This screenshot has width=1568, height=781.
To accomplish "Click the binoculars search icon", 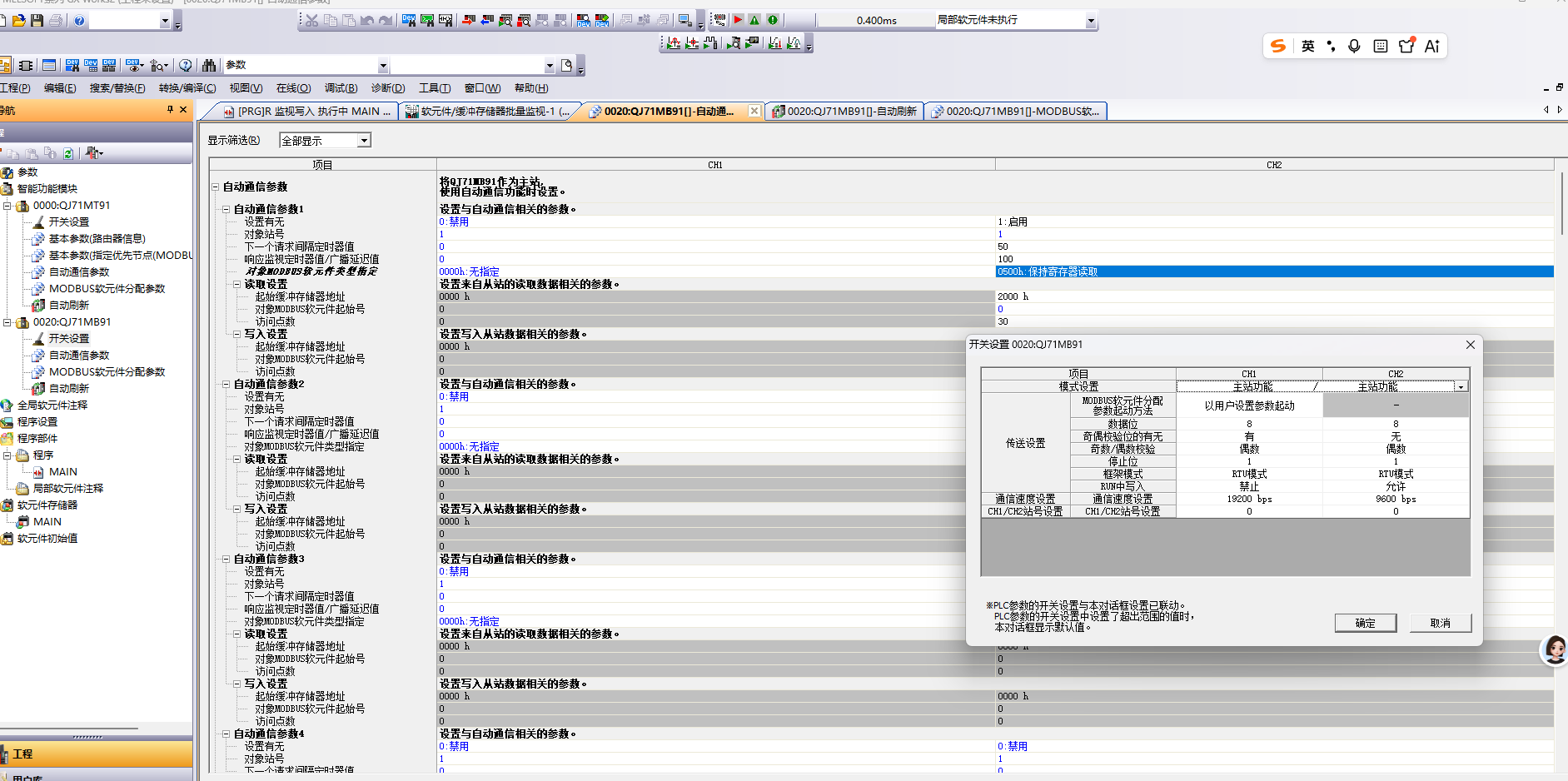I will (209, 65).
